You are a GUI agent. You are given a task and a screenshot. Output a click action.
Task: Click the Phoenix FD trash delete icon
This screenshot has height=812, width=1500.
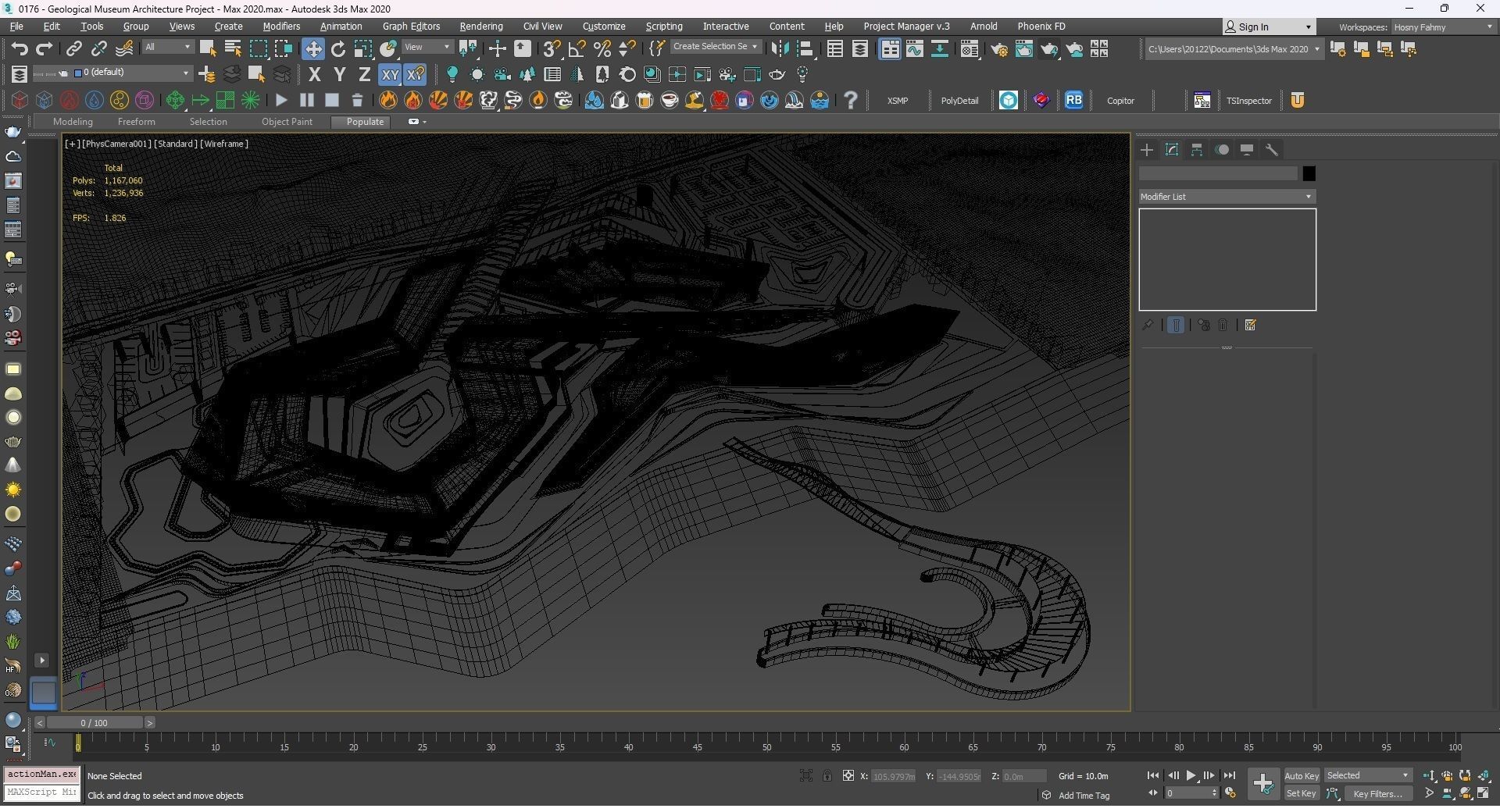pos(357,100)
